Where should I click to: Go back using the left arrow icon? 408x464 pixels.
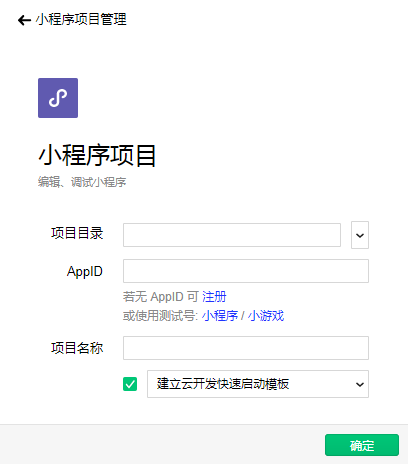click(x=24, y=20)
